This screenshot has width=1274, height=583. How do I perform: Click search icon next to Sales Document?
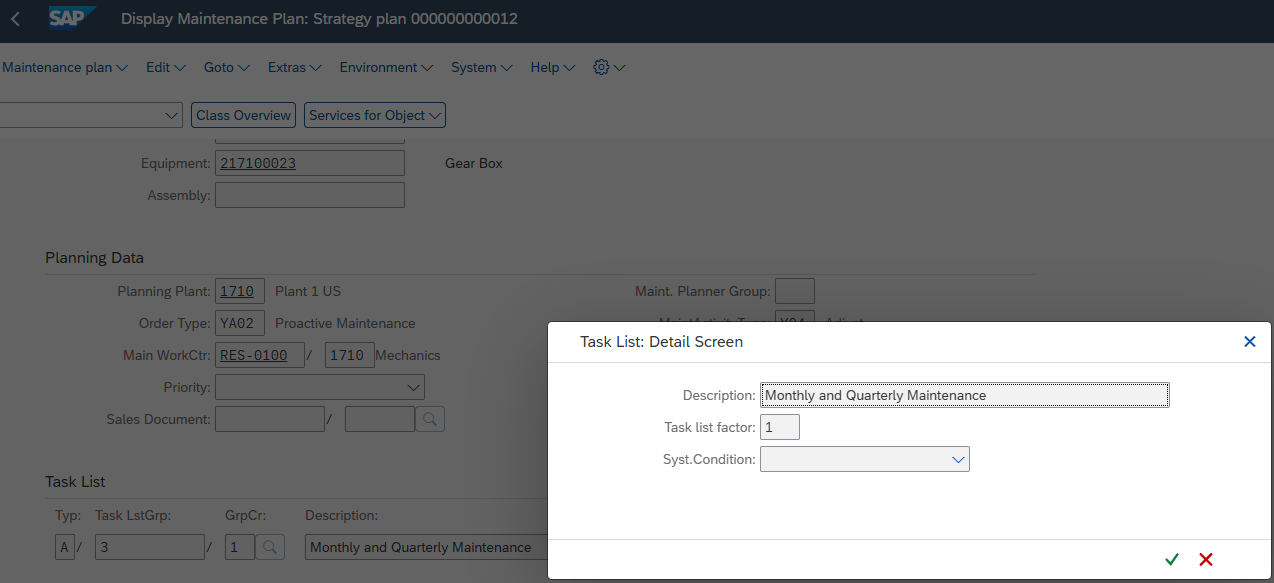click(430, 419)
